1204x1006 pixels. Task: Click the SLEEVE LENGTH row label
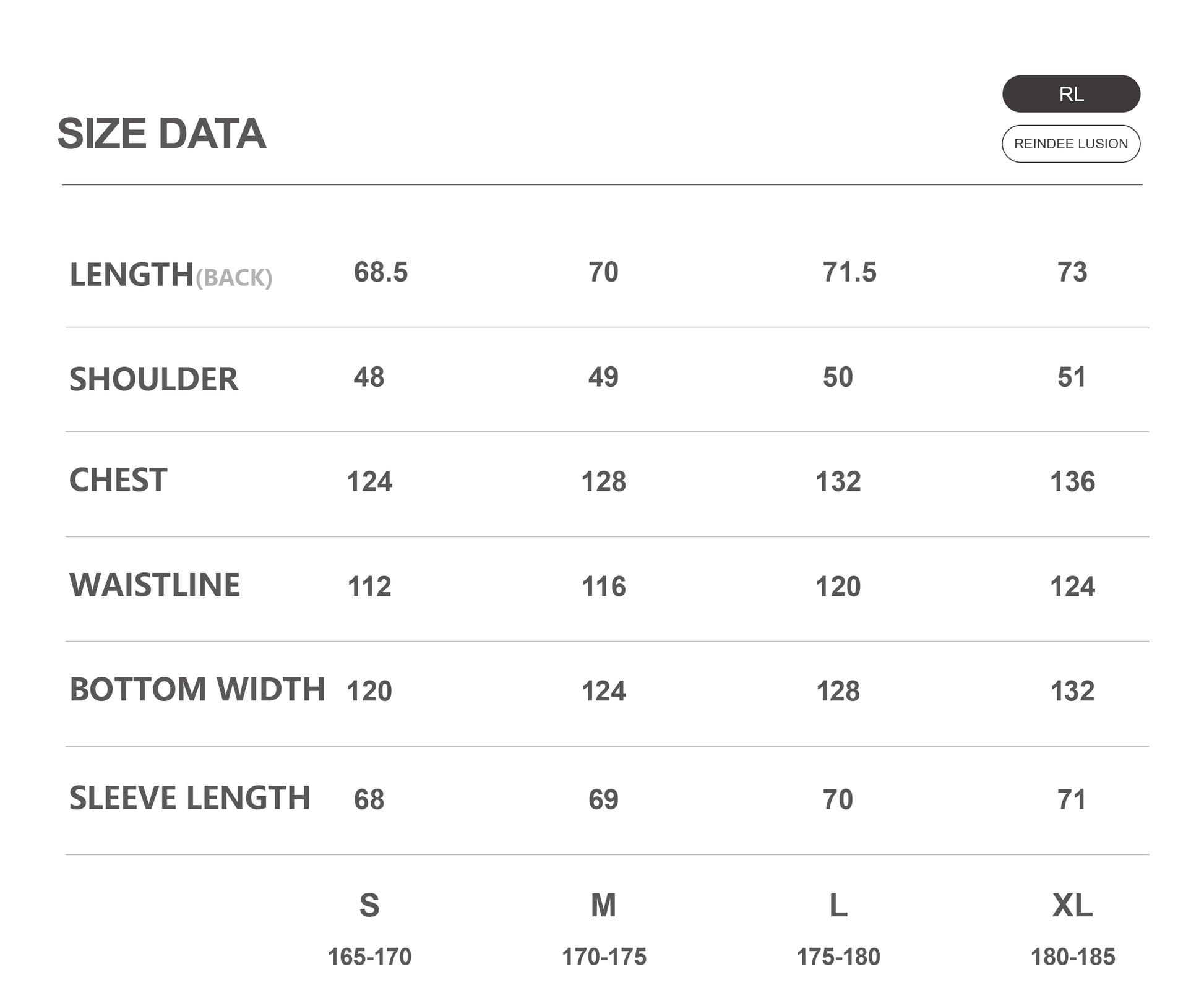tap(190, 797)
